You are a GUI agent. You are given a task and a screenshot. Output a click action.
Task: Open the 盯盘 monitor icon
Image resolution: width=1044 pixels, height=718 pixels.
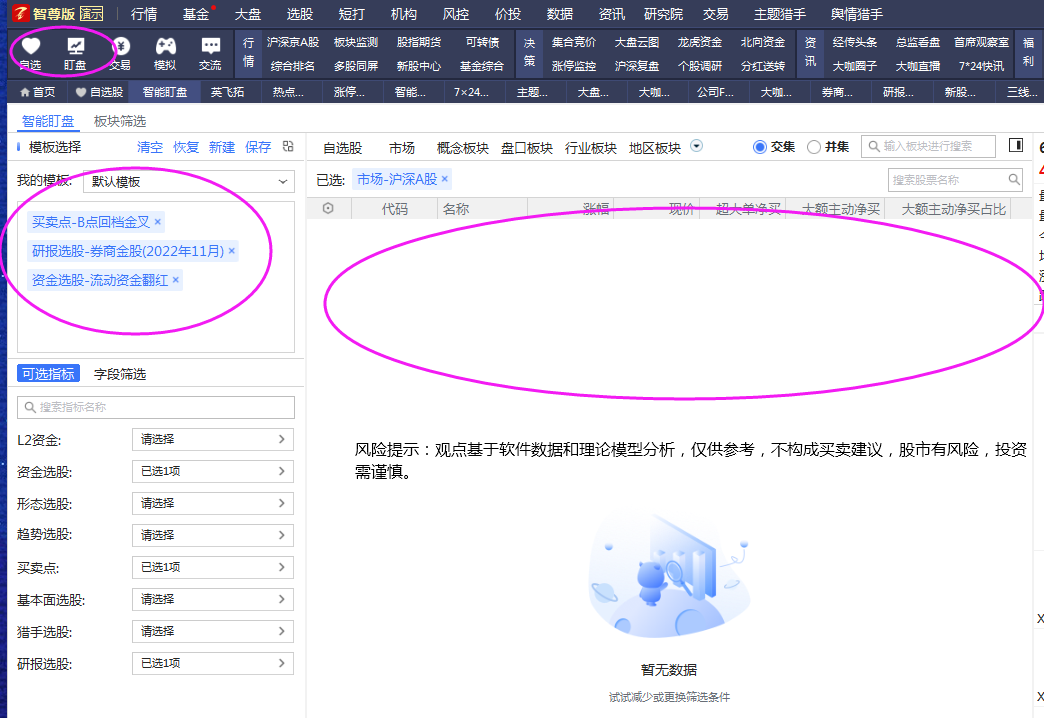pyautogui.click(x=75, y=46)
